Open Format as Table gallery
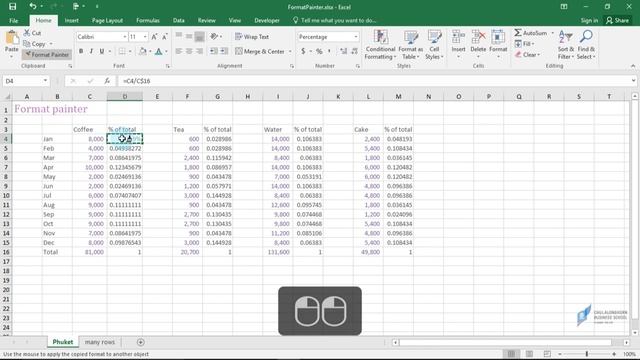The image size is (640, 360). [x=411, y=44]
